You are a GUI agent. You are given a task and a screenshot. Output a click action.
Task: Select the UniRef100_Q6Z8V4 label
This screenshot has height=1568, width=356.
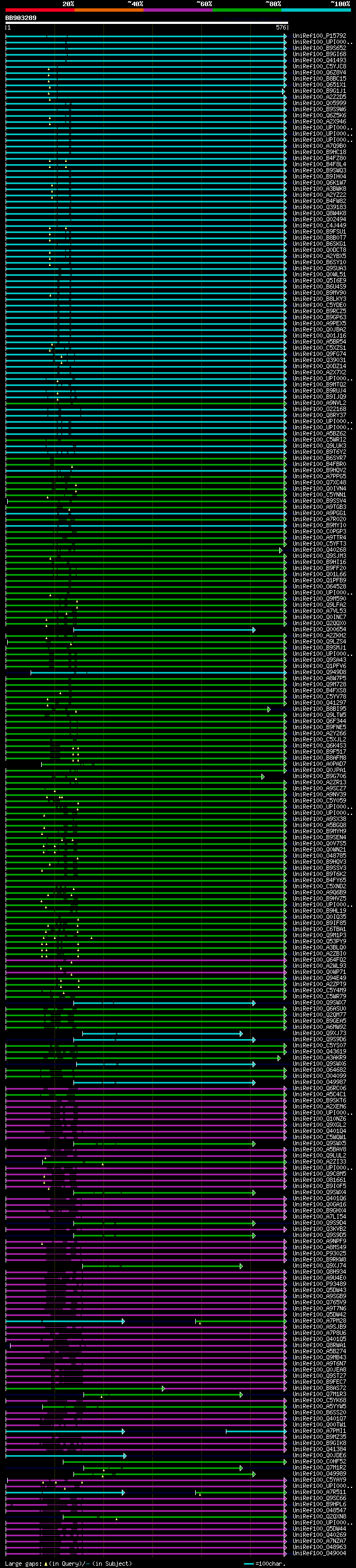coord(319,72)
